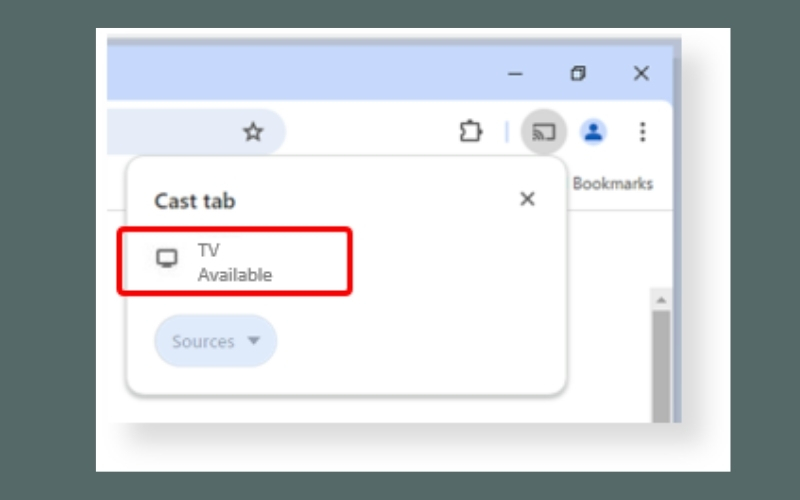Bookmark this page with the star icon
800x500 pixels.
point(253,132)
